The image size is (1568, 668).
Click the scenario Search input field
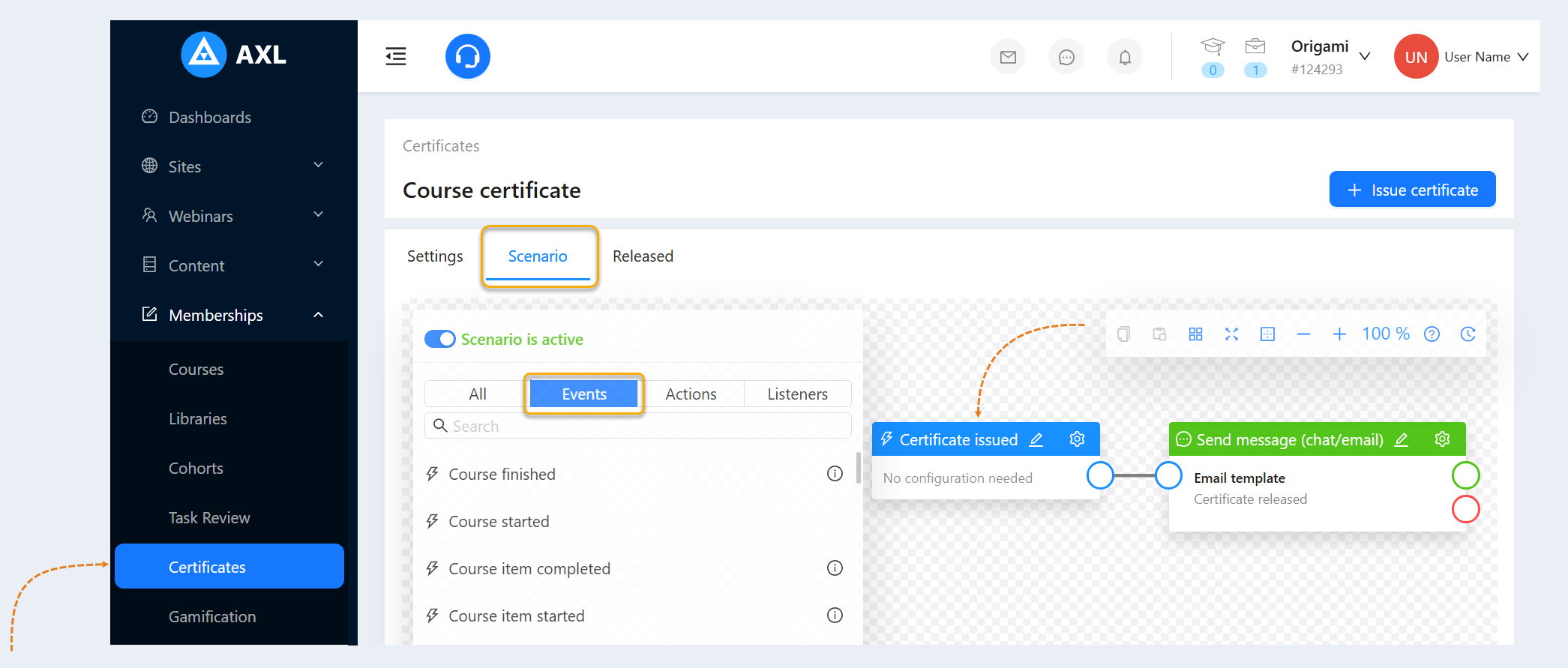click(638, 426)
